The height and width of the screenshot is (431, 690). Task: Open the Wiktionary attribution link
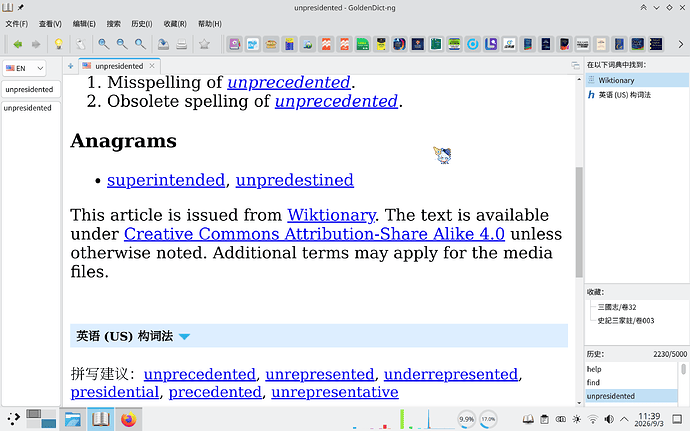[x=331, y=215]
